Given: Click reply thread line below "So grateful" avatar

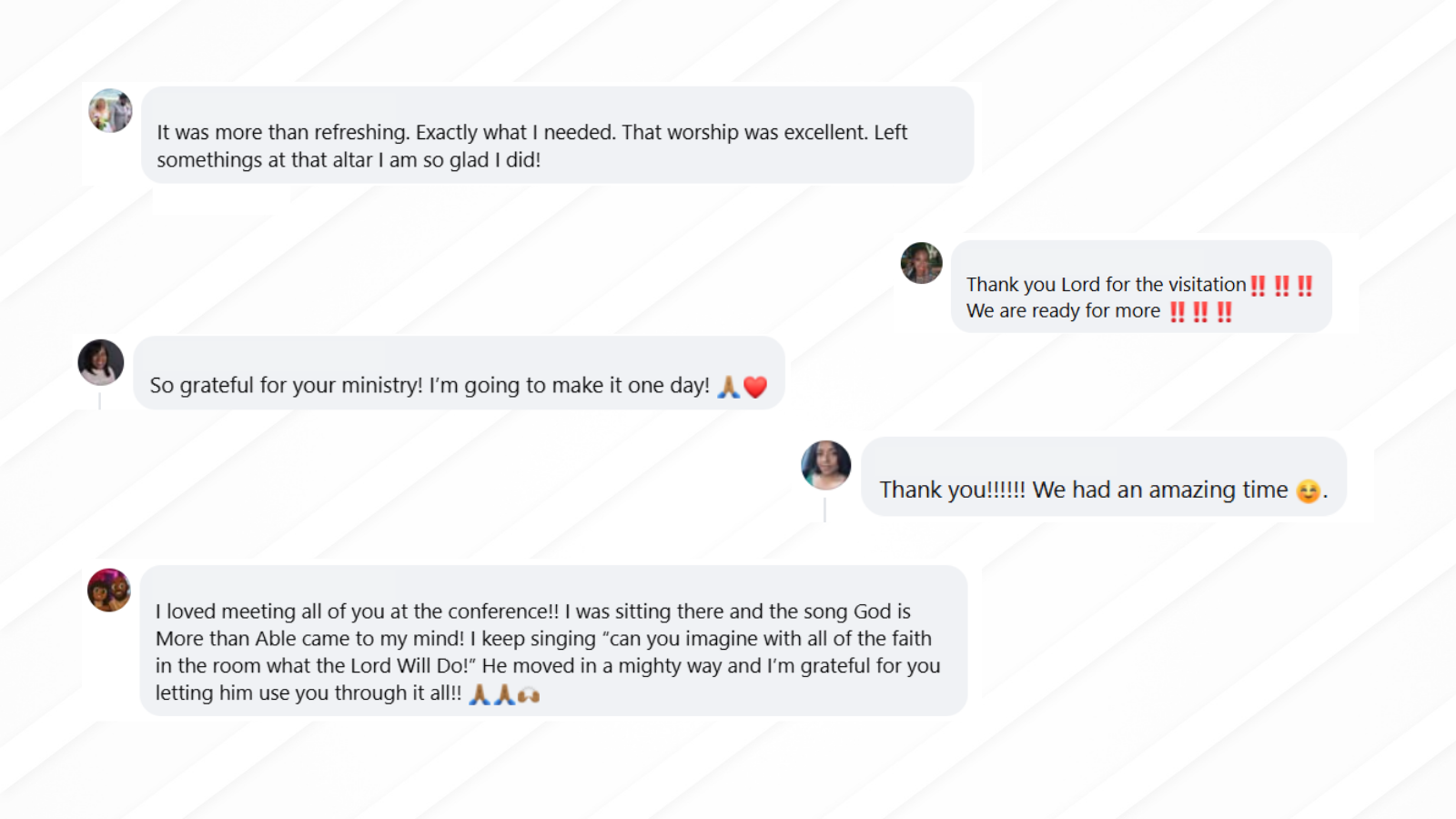Looking at the screenshot, I should point(99,401).
